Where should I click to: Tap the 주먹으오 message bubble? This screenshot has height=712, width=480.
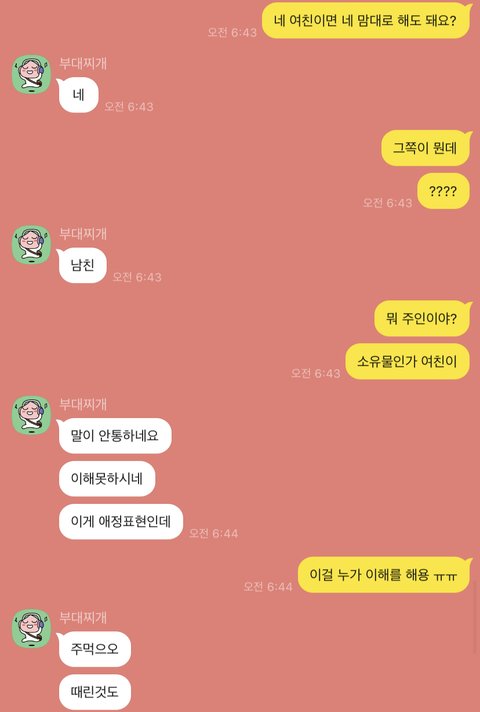94,649
